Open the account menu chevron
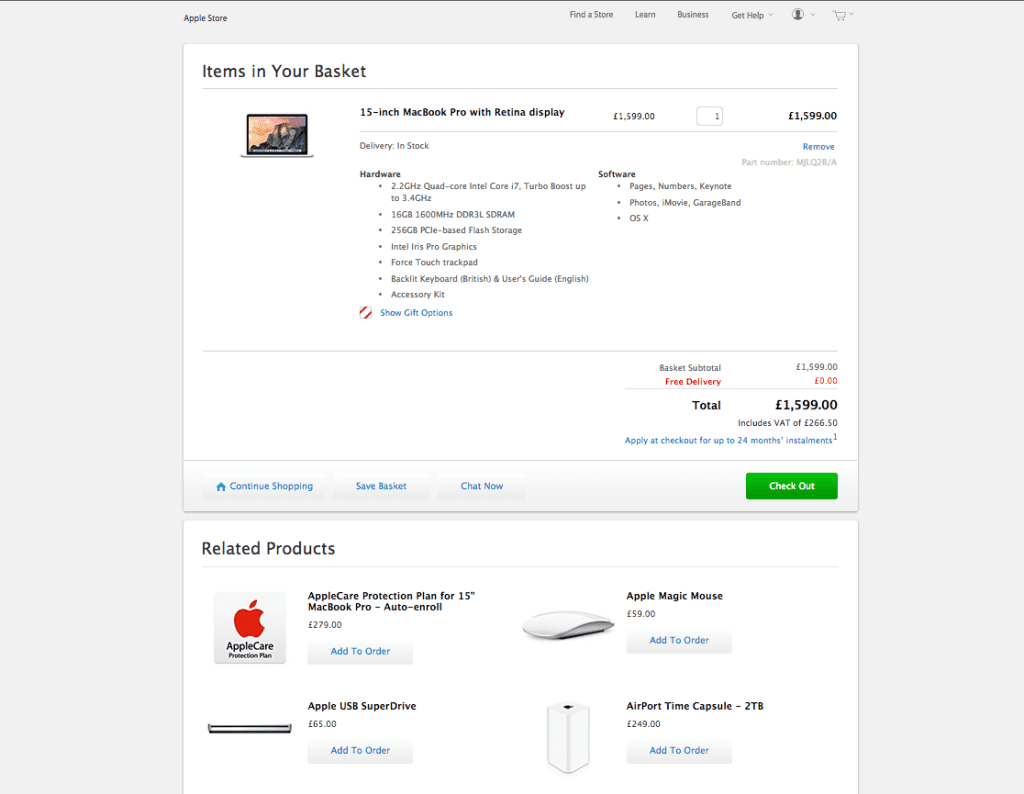Screen dimensions: 1024x794 812,14
